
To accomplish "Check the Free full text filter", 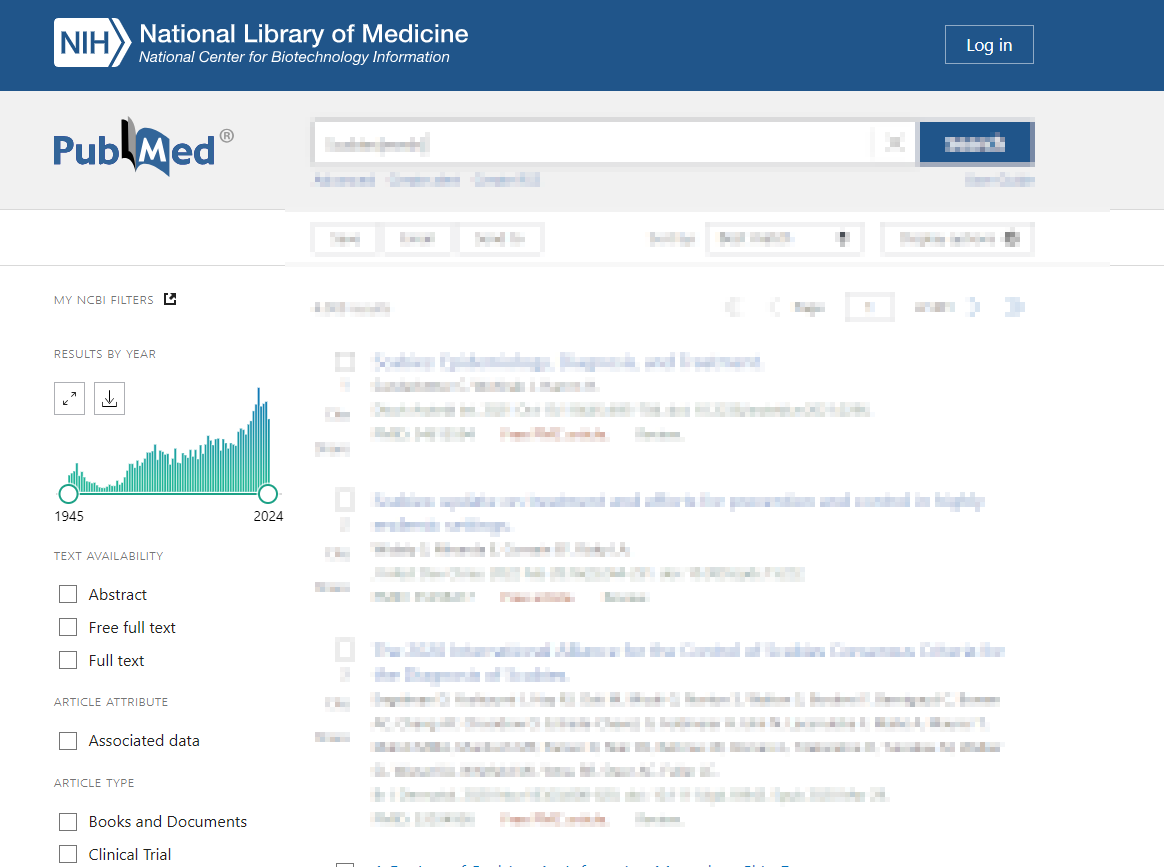I will click(x=68, y=627).
